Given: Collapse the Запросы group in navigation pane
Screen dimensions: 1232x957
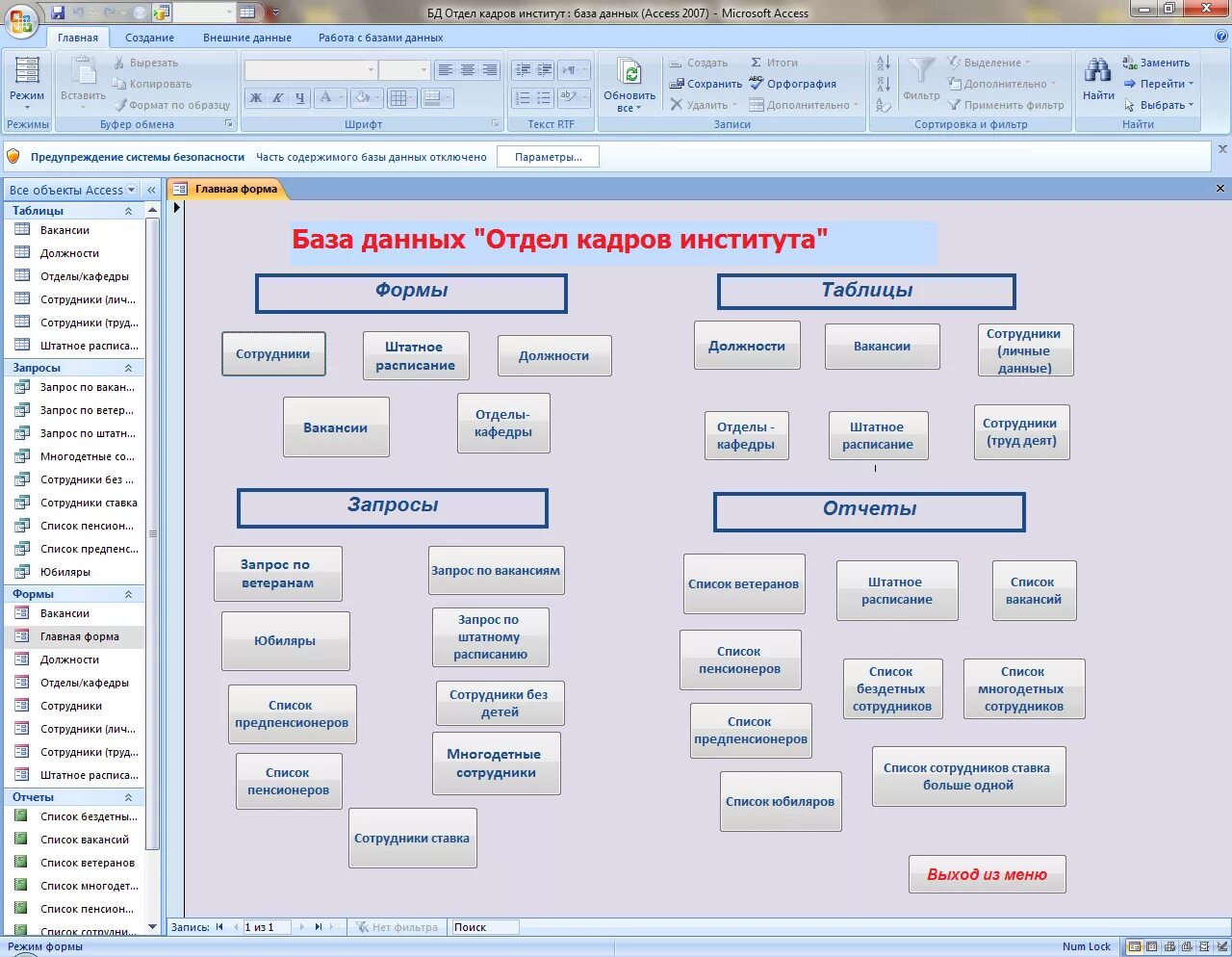Looking at the screenshot, I should click(128, 368).
